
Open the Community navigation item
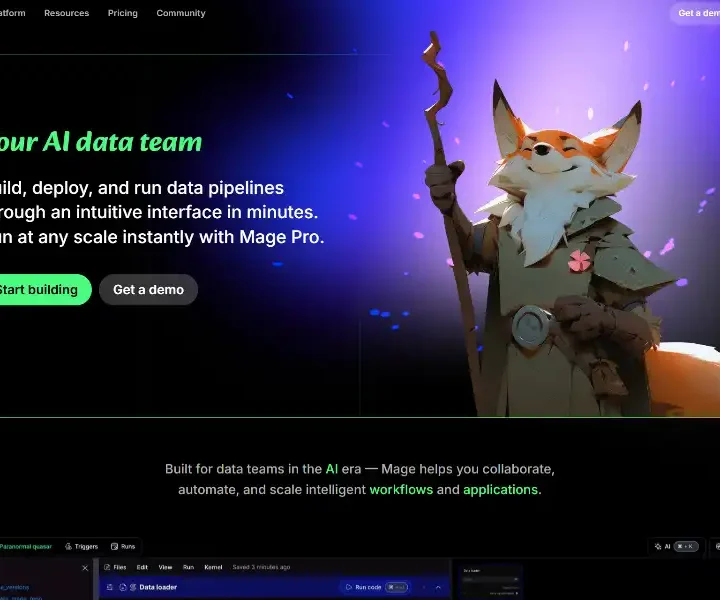coord(181,13)
